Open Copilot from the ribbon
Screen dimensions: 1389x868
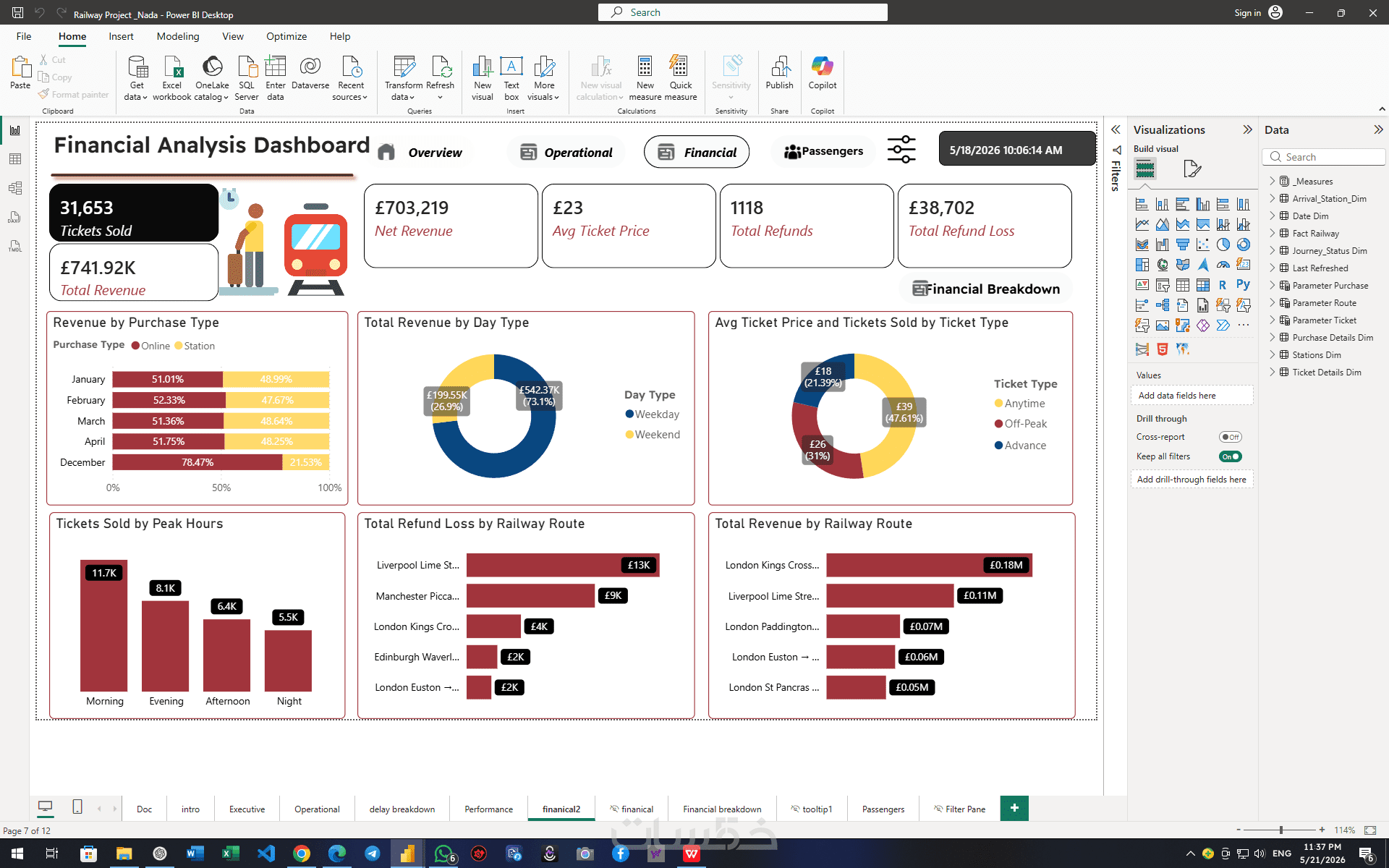(x=822, y=72)
